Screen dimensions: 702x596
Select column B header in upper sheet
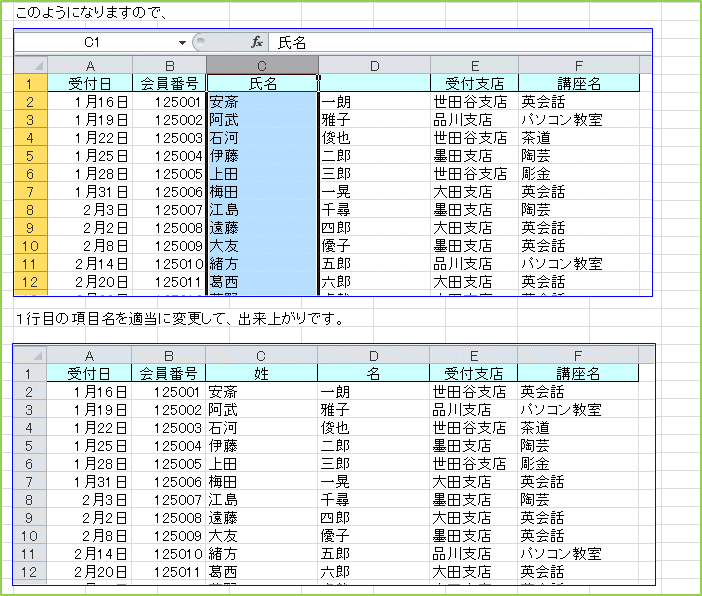[x=170, y=66]
